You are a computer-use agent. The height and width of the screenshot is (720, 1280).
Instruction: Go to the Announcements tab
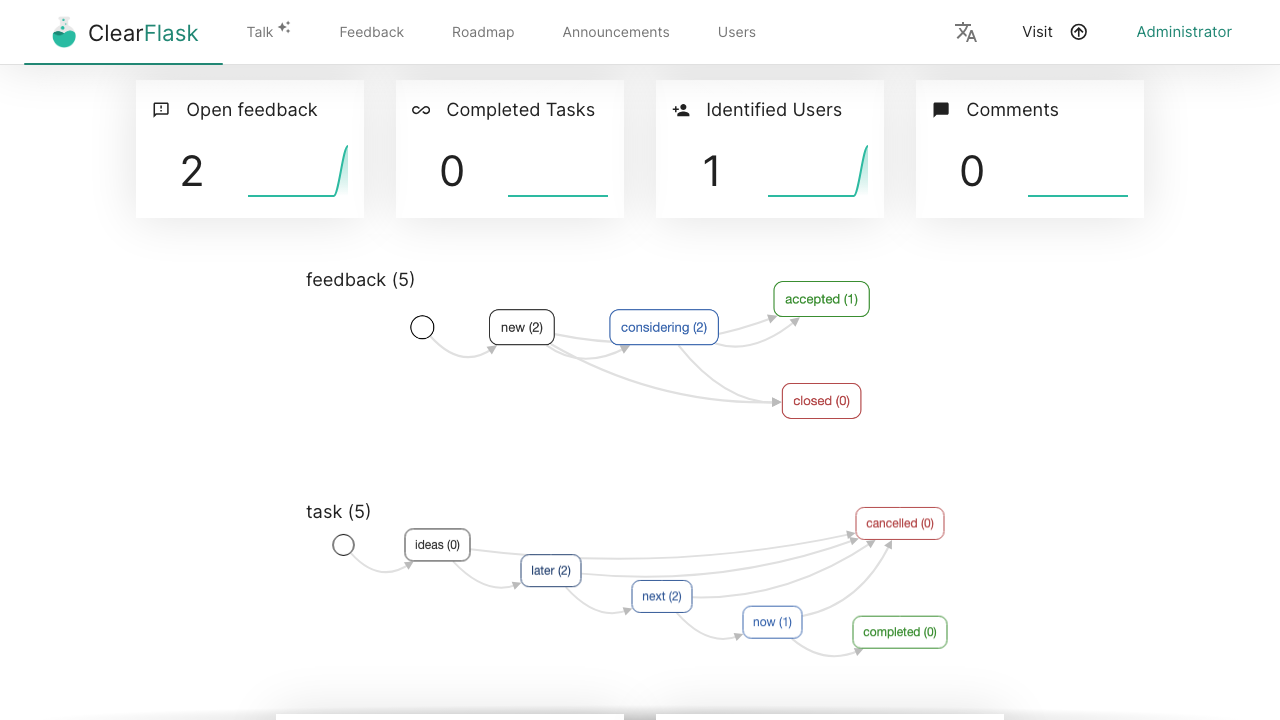pos(616,32)
